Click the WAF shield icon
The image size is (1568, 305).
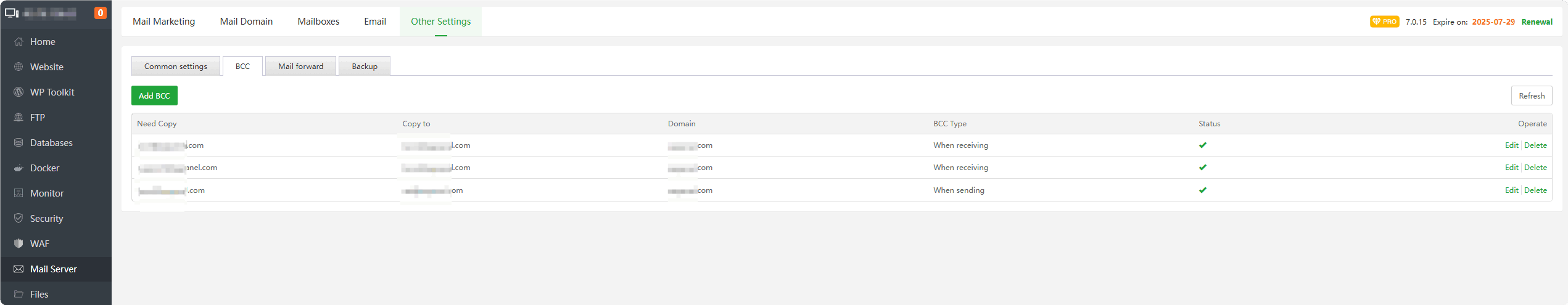point(19,244)
